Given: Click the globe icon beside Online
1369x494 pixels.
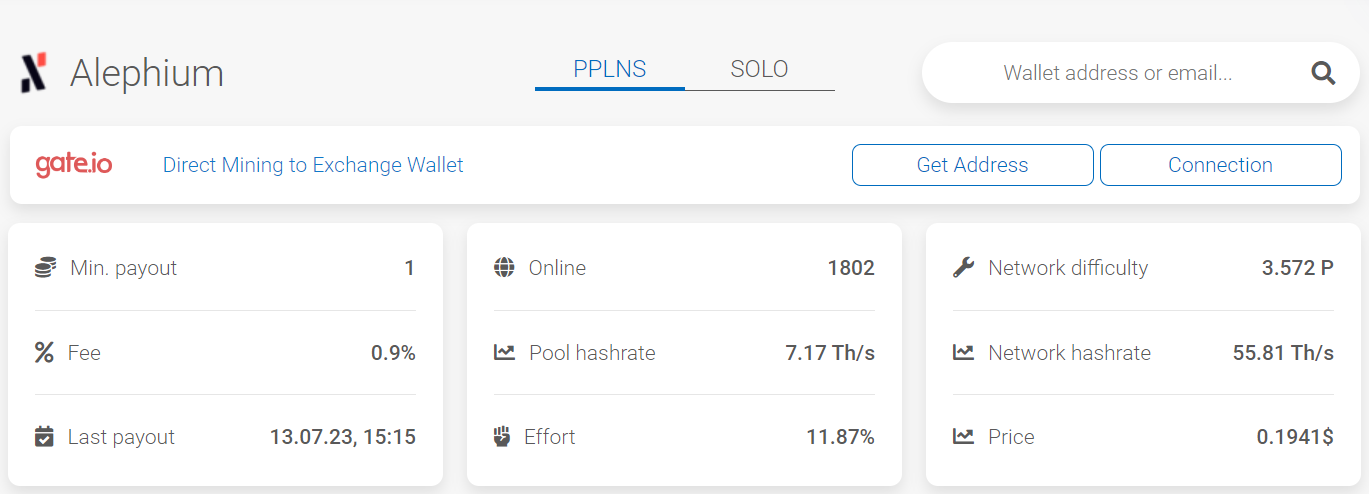Looking at the screenshot, I should [504, 268].
